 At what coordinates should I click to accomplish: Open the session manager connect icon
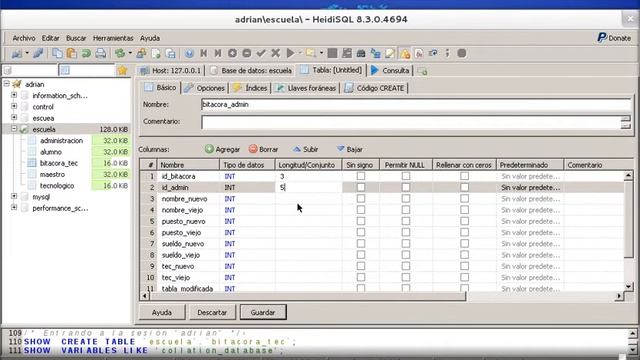click(x=17, y=53)
